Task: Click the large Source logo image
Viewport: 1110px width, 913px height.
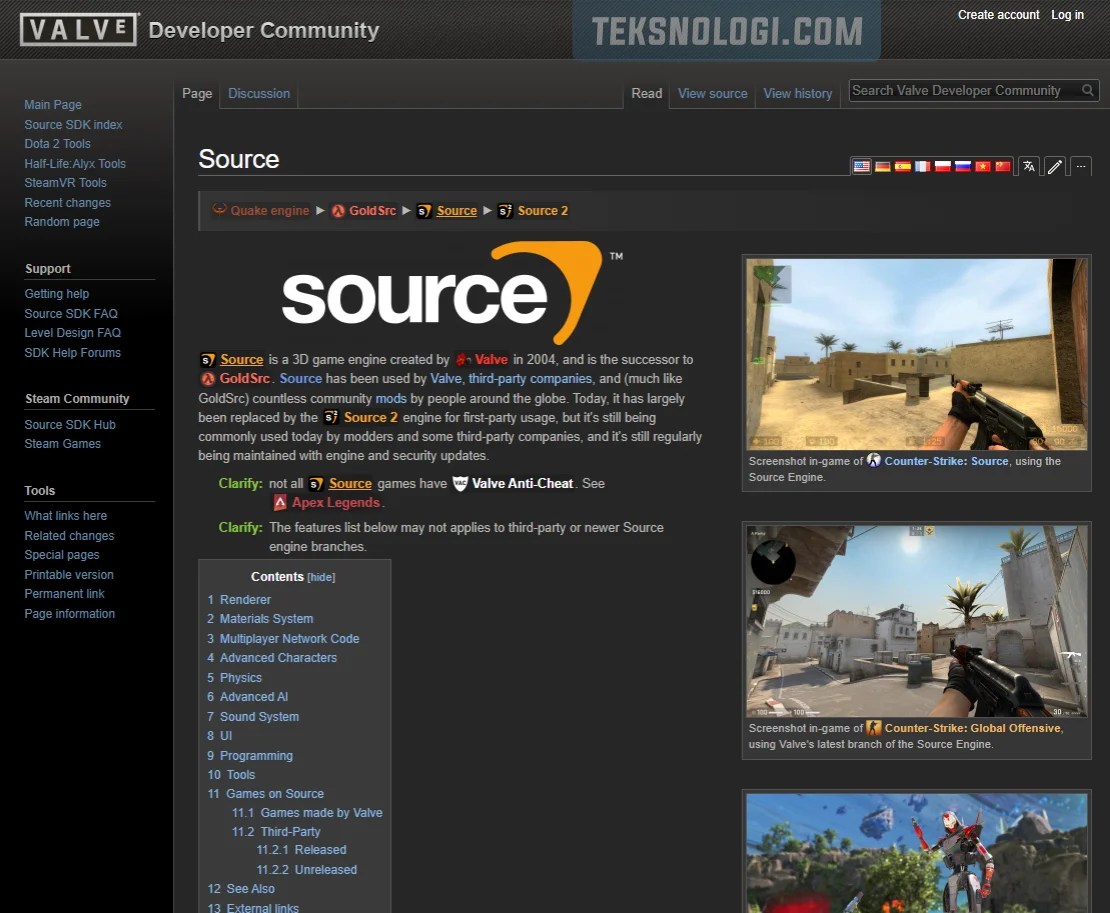Action: pos(452,293)
